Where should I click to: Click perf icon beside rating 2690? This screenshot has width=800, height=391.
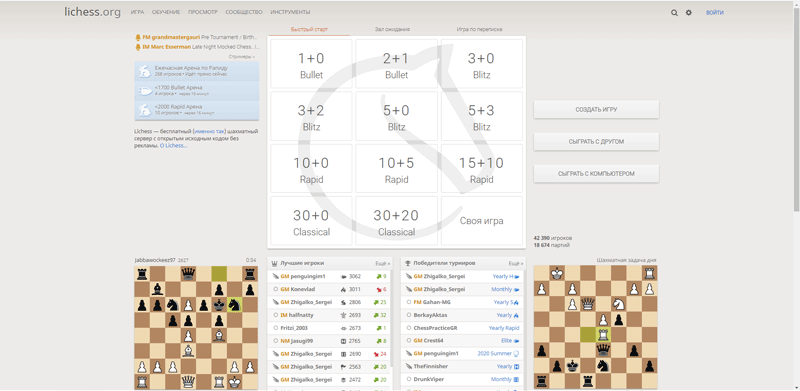343,354
